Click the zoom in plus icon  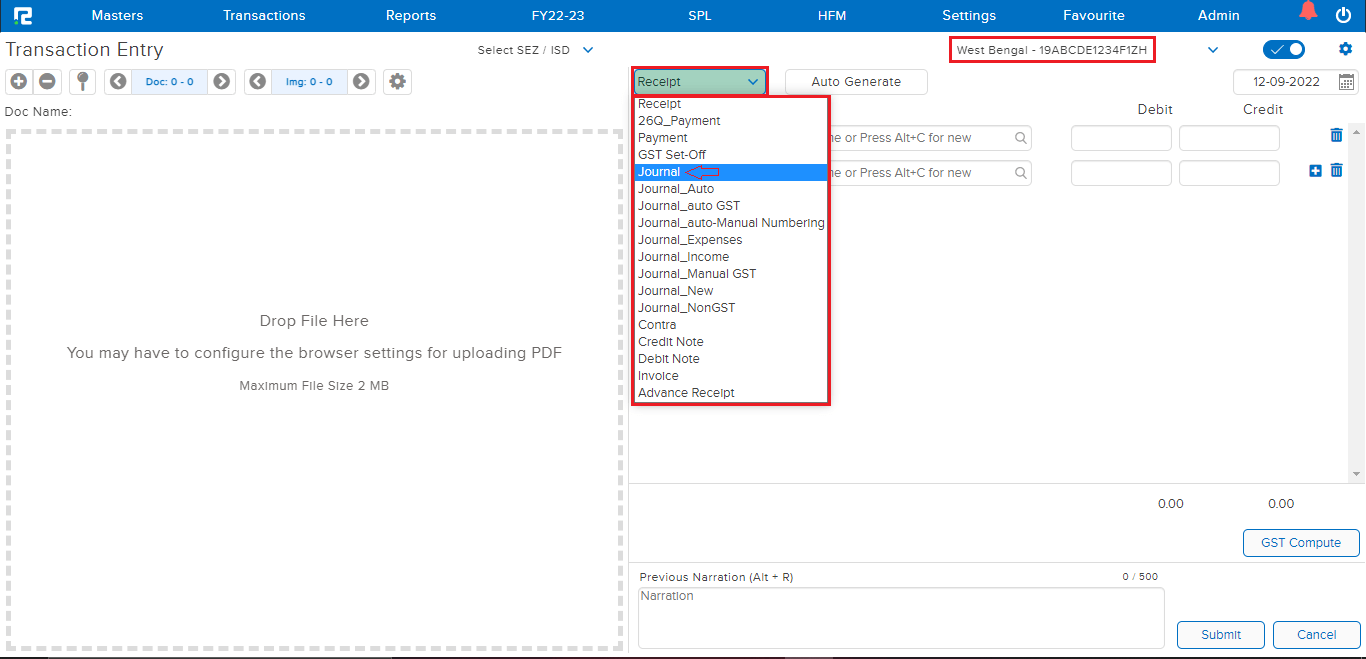pos(18,82)
